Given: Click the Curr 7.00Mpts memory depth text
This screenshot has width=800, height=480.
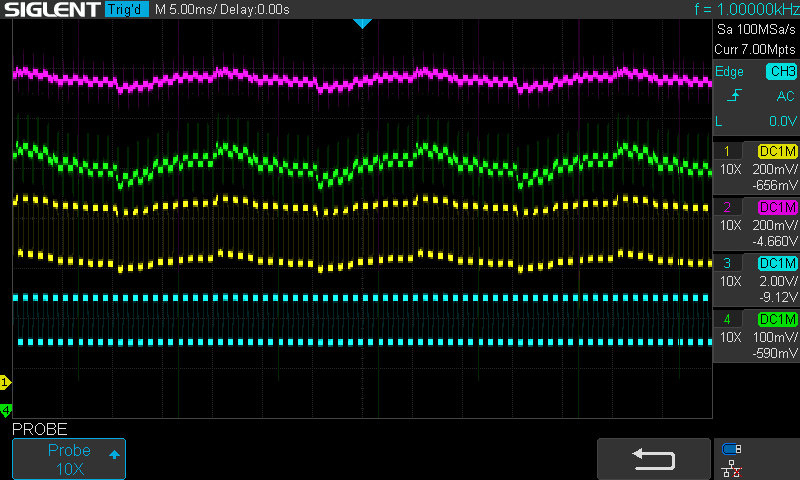Looking at the screenshot, I should [x=755, y=49].
